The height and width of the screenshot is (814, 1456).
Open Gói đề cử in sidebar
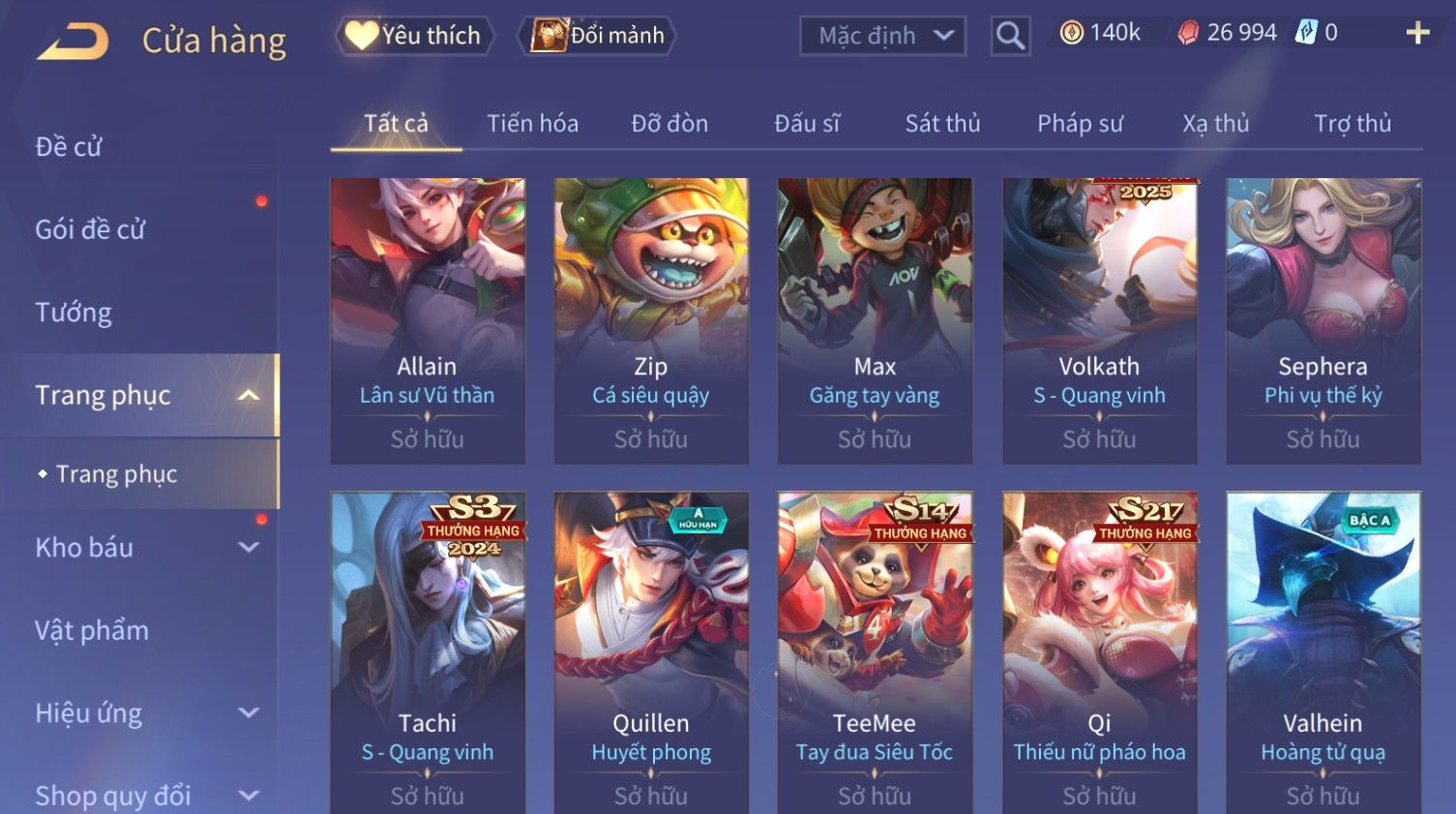tap(90, 229)
